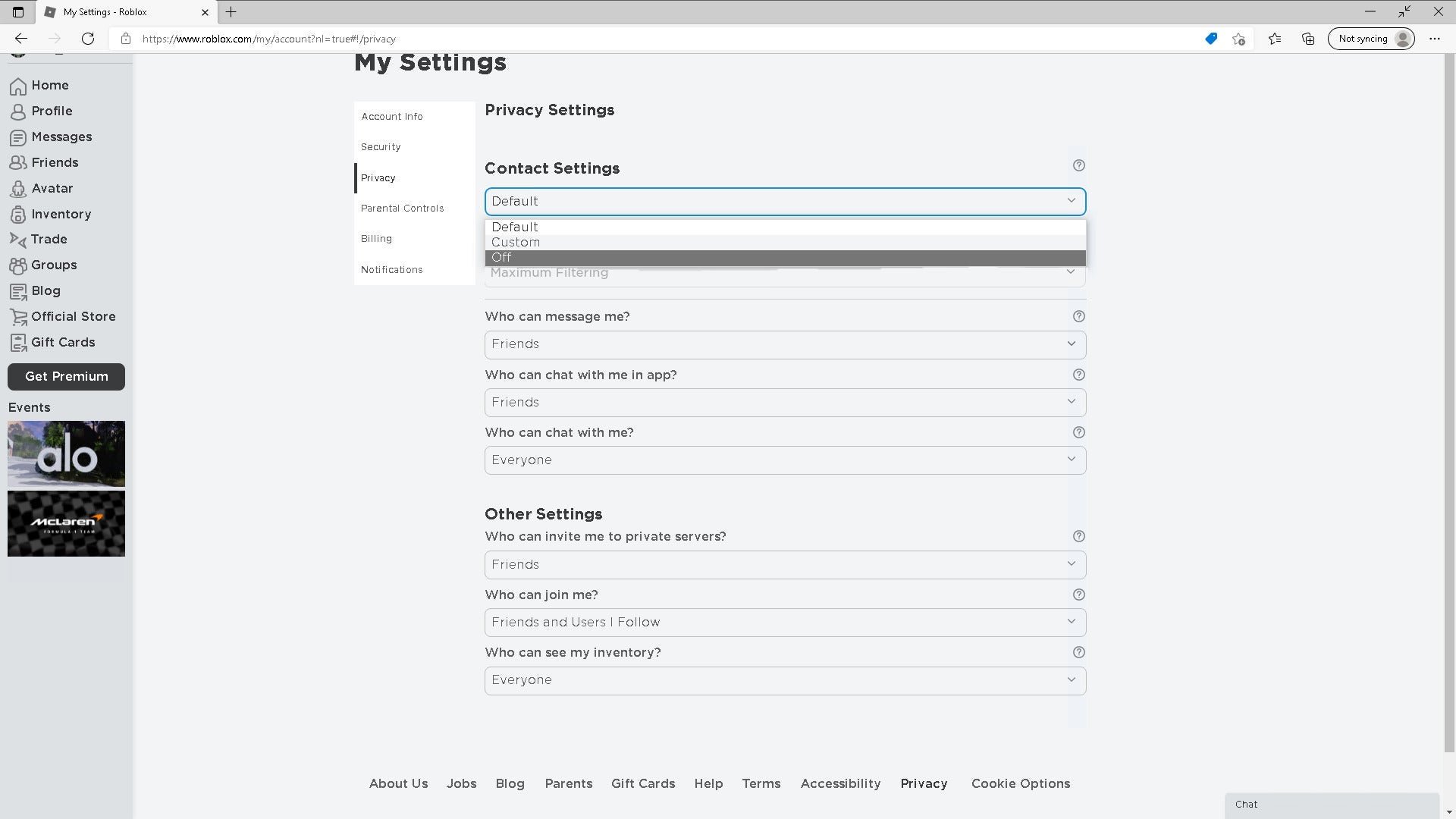This screenshot has height=819, width=1456.
Task: Click the page vertical scrollbar
Action: coord(1450,402)
